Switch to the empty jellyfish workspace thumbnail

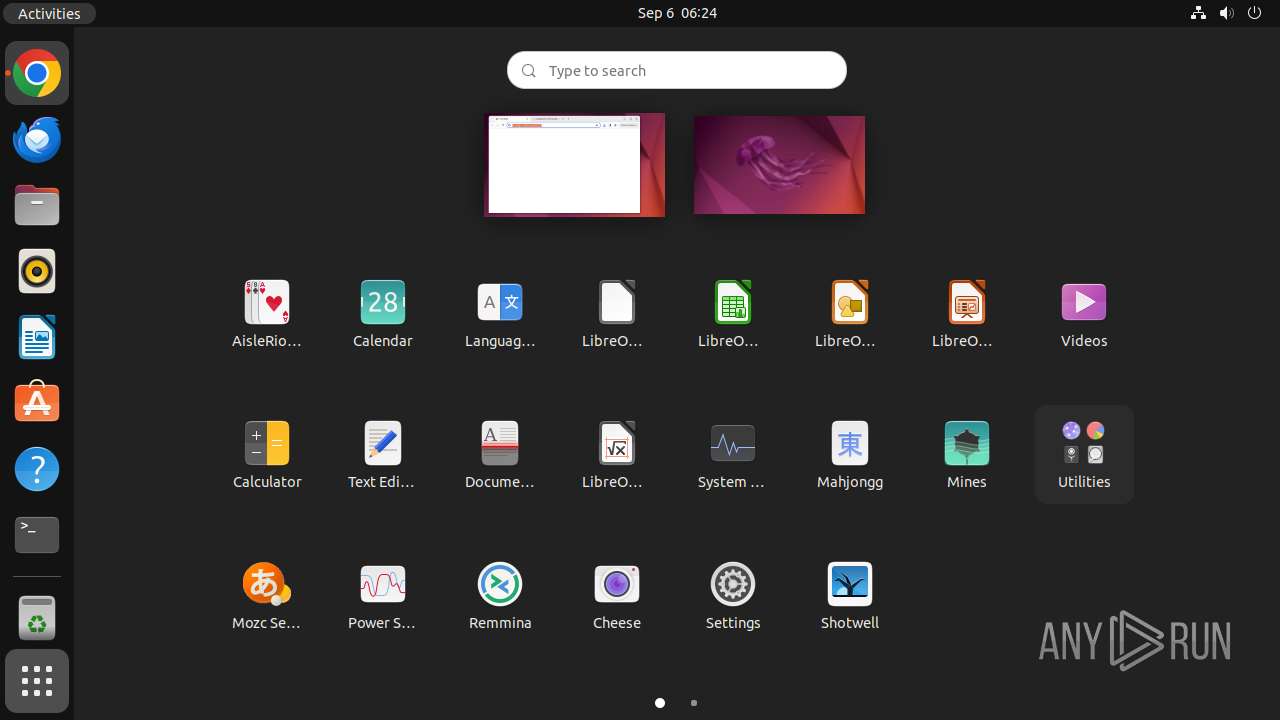point(779,165)
